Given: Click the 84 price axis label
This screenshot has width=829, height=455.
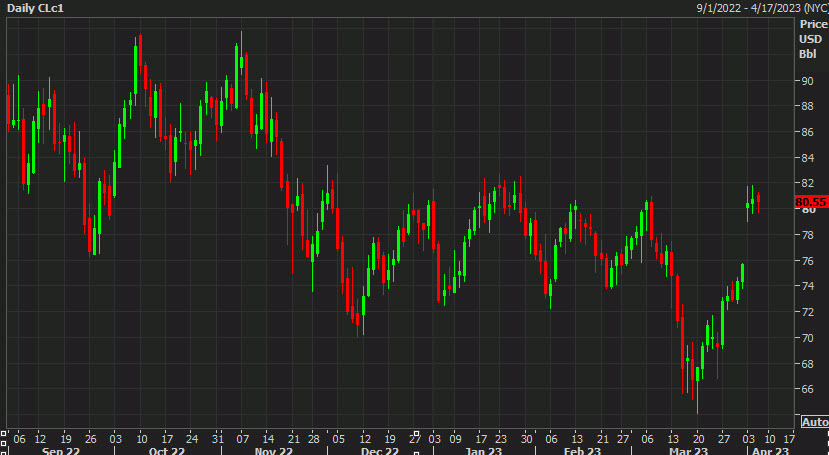Looking at the screenshot, I should point(807,158).
